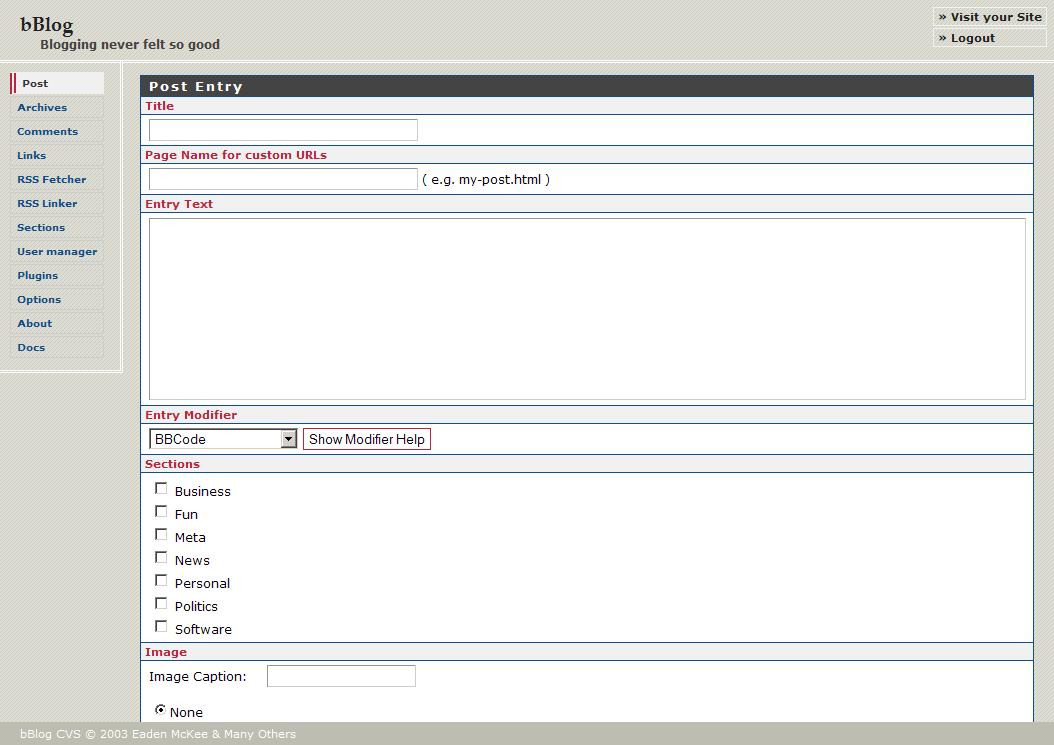Open the BBCode entry modifier dropdown
1054x745 pixels.
[223, 439]
